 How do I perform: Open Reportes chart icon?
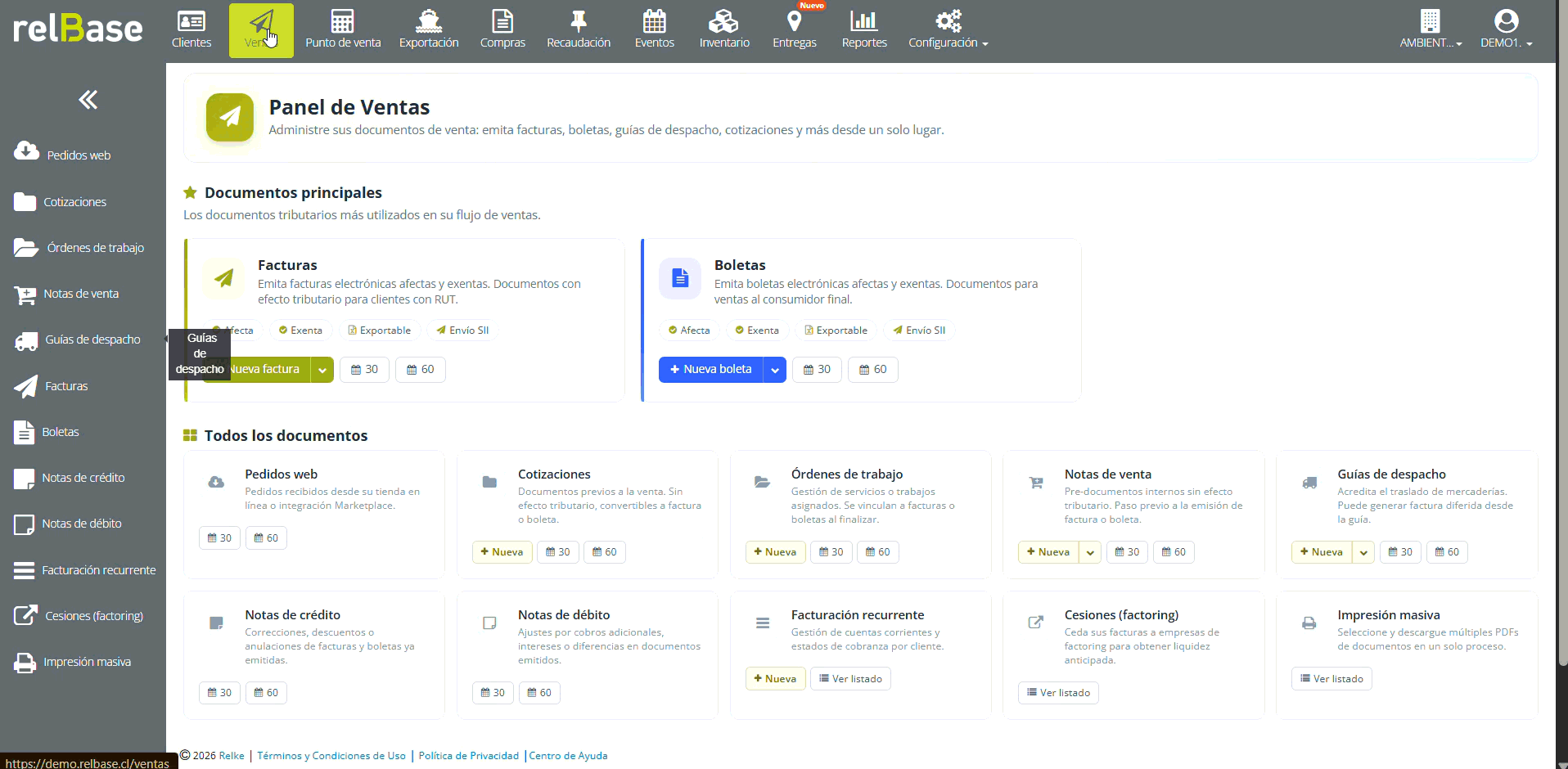863,20
